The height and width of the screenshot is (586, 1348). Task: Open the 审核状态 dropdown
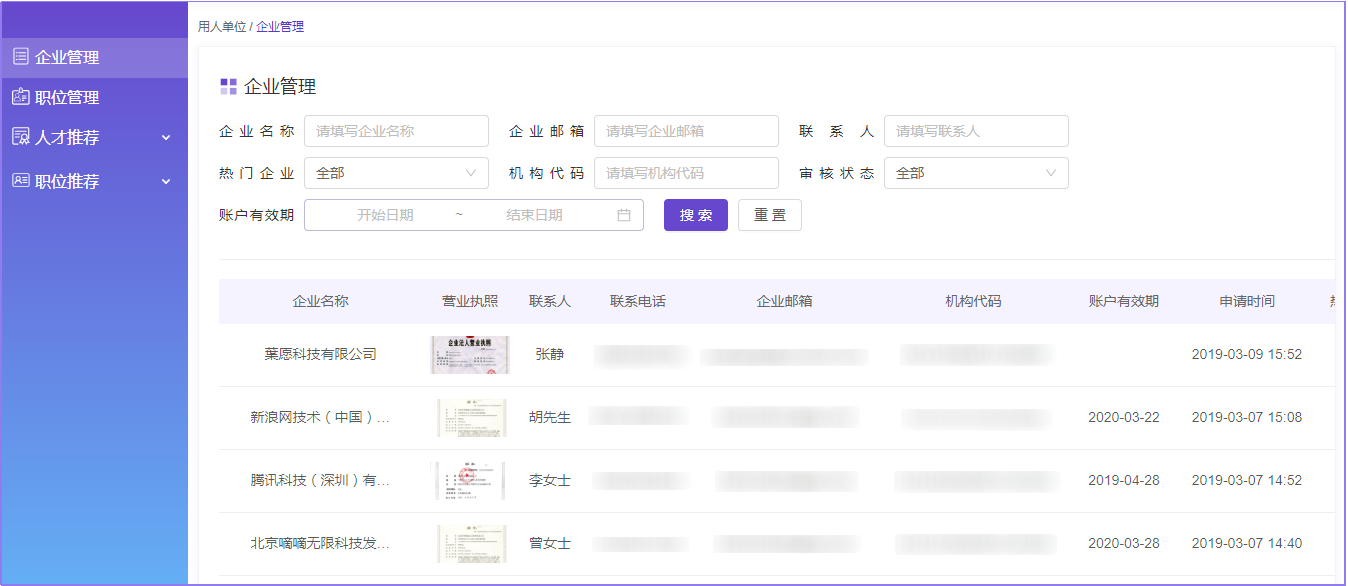tap(976, 173)
